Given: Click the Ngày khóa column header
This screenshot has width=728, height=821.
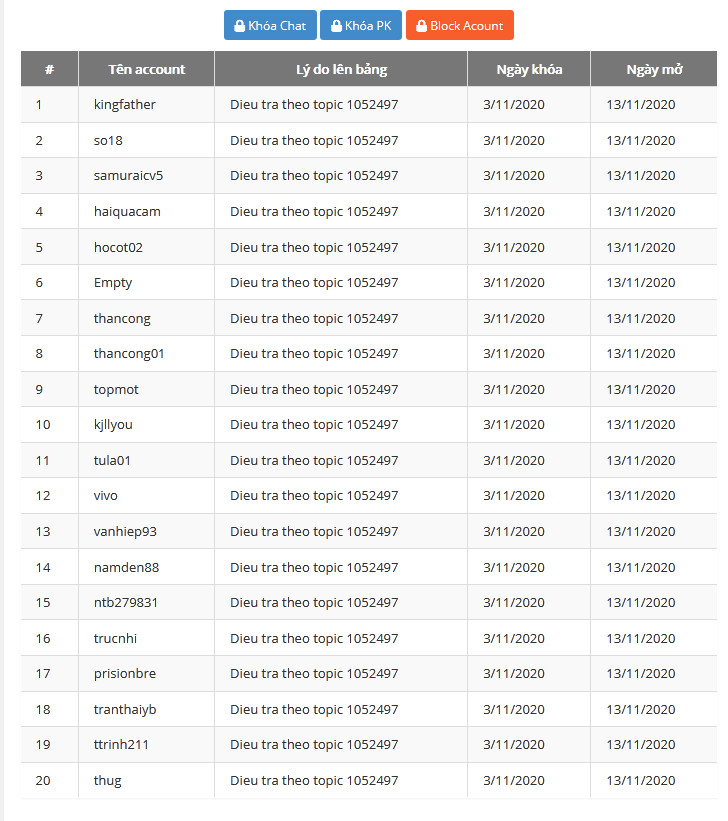Looking at the screenshot, I should pyautogui.click(x=529, y=69).
